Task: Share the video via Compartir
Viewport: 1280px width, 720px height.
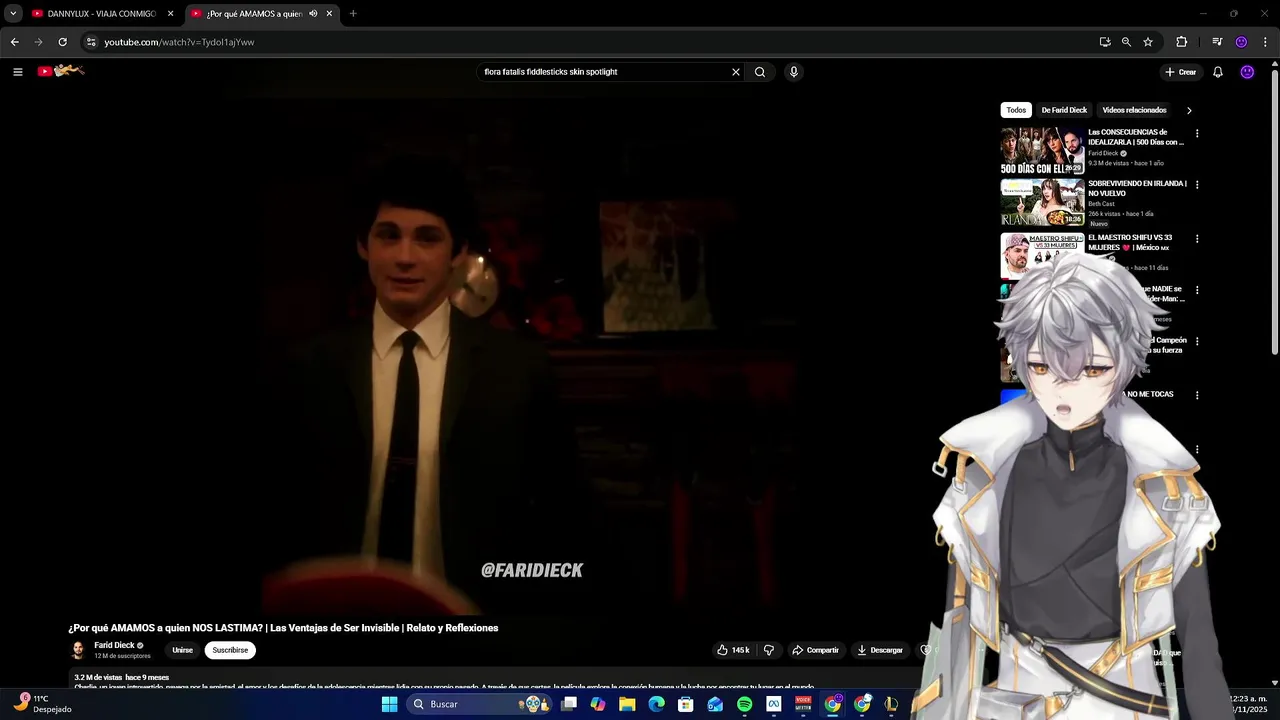Action: (816, 650)
